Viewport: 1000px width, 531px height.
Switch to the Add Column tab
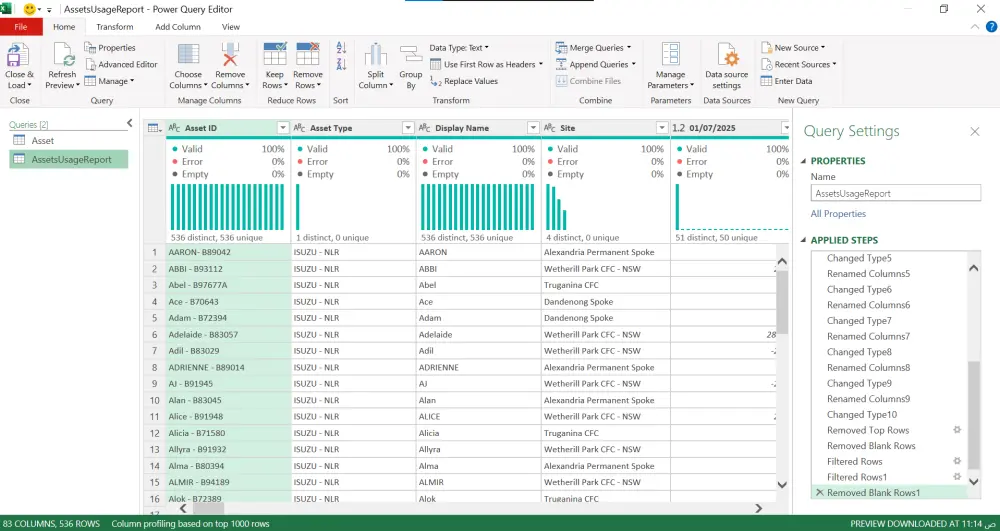pyautogui.click(x=178, y=27)
